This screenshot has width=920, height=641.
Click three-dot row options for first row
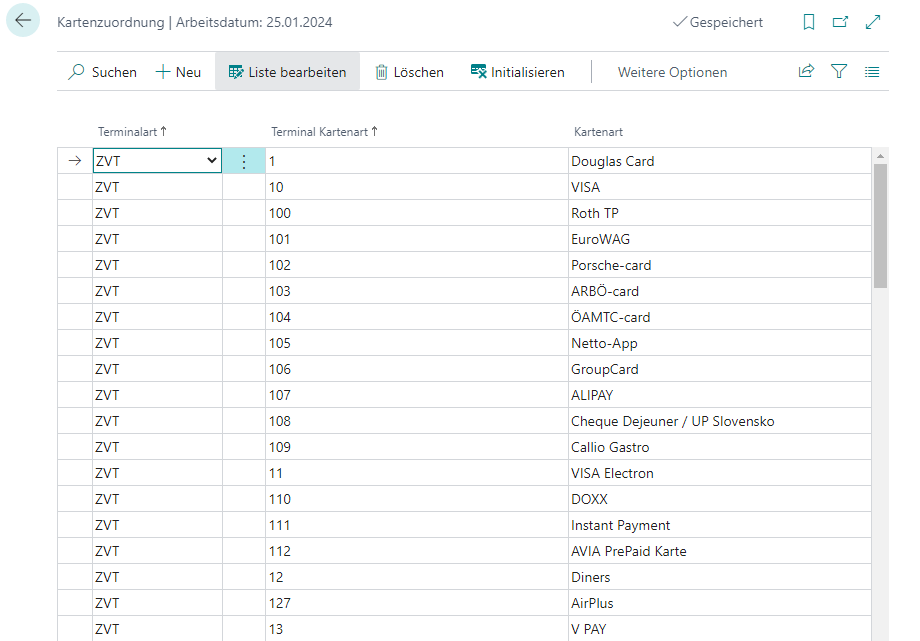(x=244, y=161)
